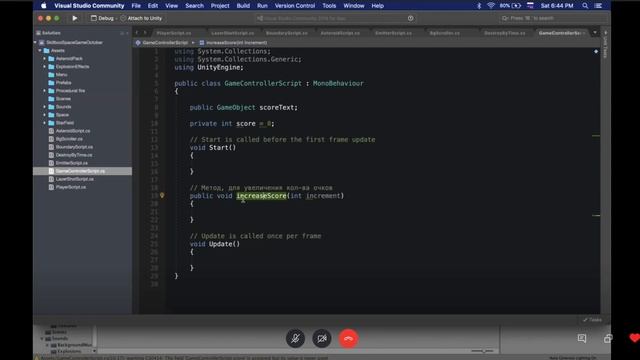Screen dimensions: 640x360
Task: Open the Run menu
Action: [262, 6]
